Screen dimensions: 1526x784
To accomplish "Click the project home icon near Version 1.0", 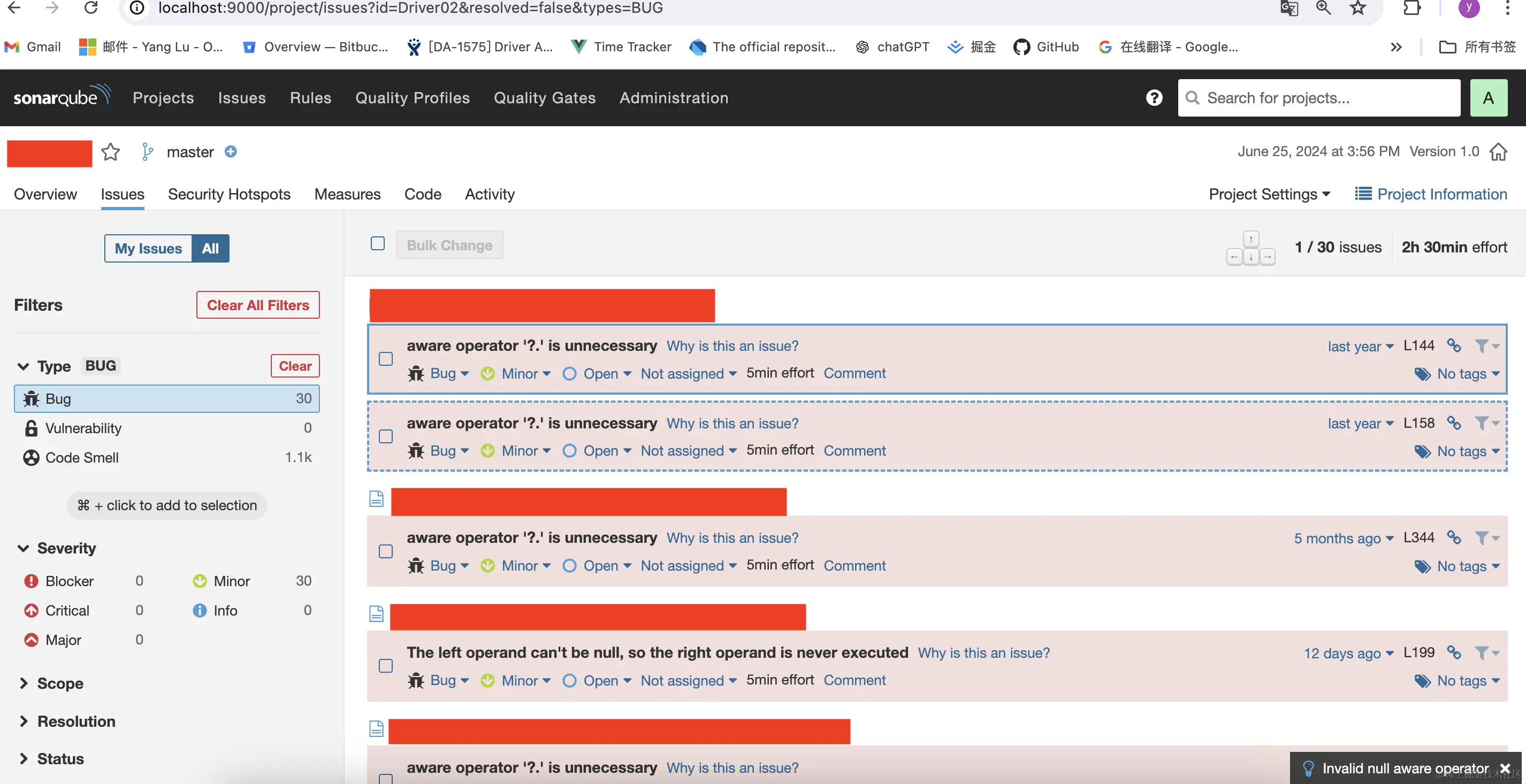I will point(1498,152).
